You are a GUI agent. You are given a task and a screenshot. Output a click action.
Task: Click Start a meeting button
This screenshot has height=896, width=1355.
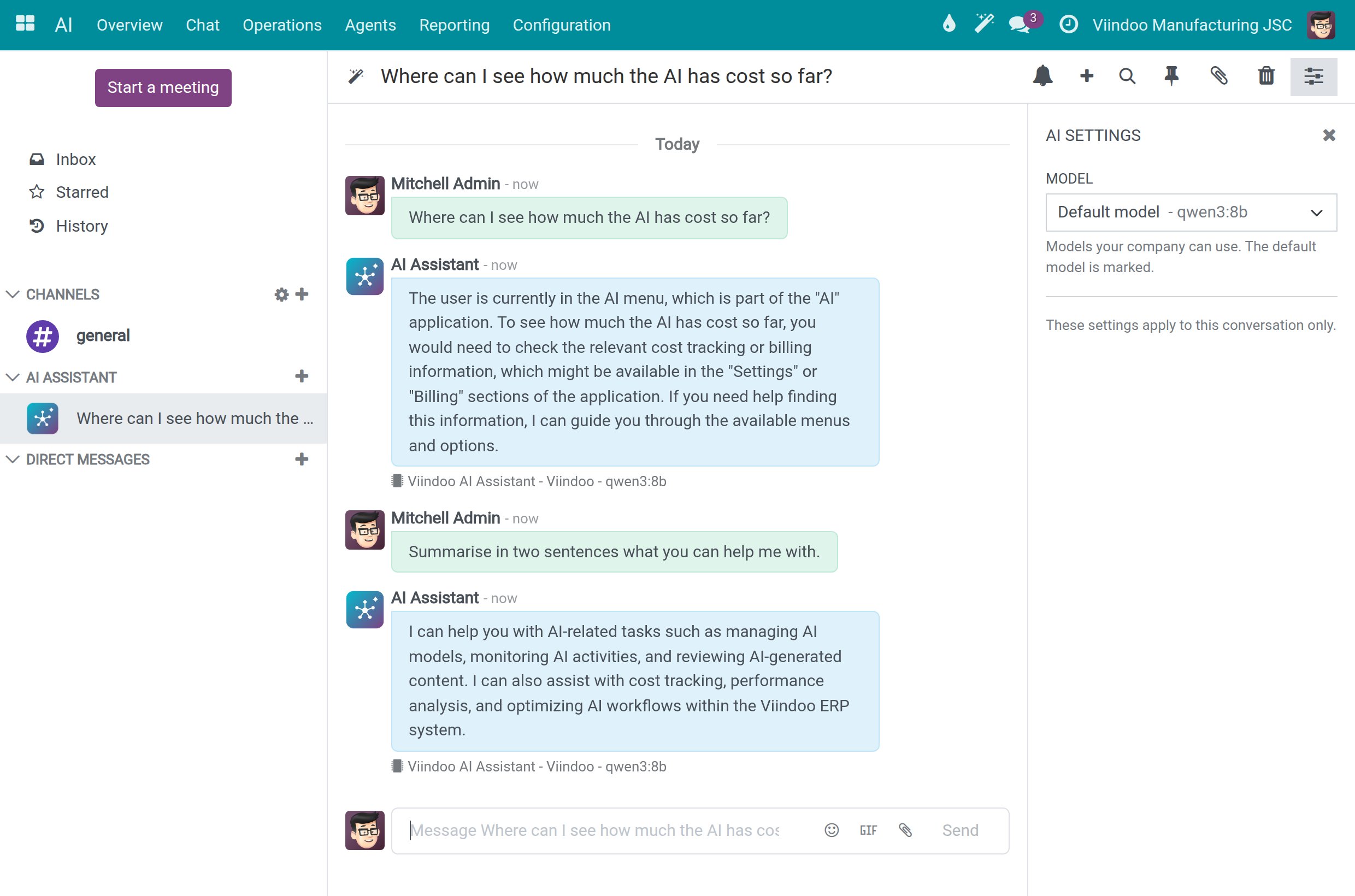click(163, 88)
